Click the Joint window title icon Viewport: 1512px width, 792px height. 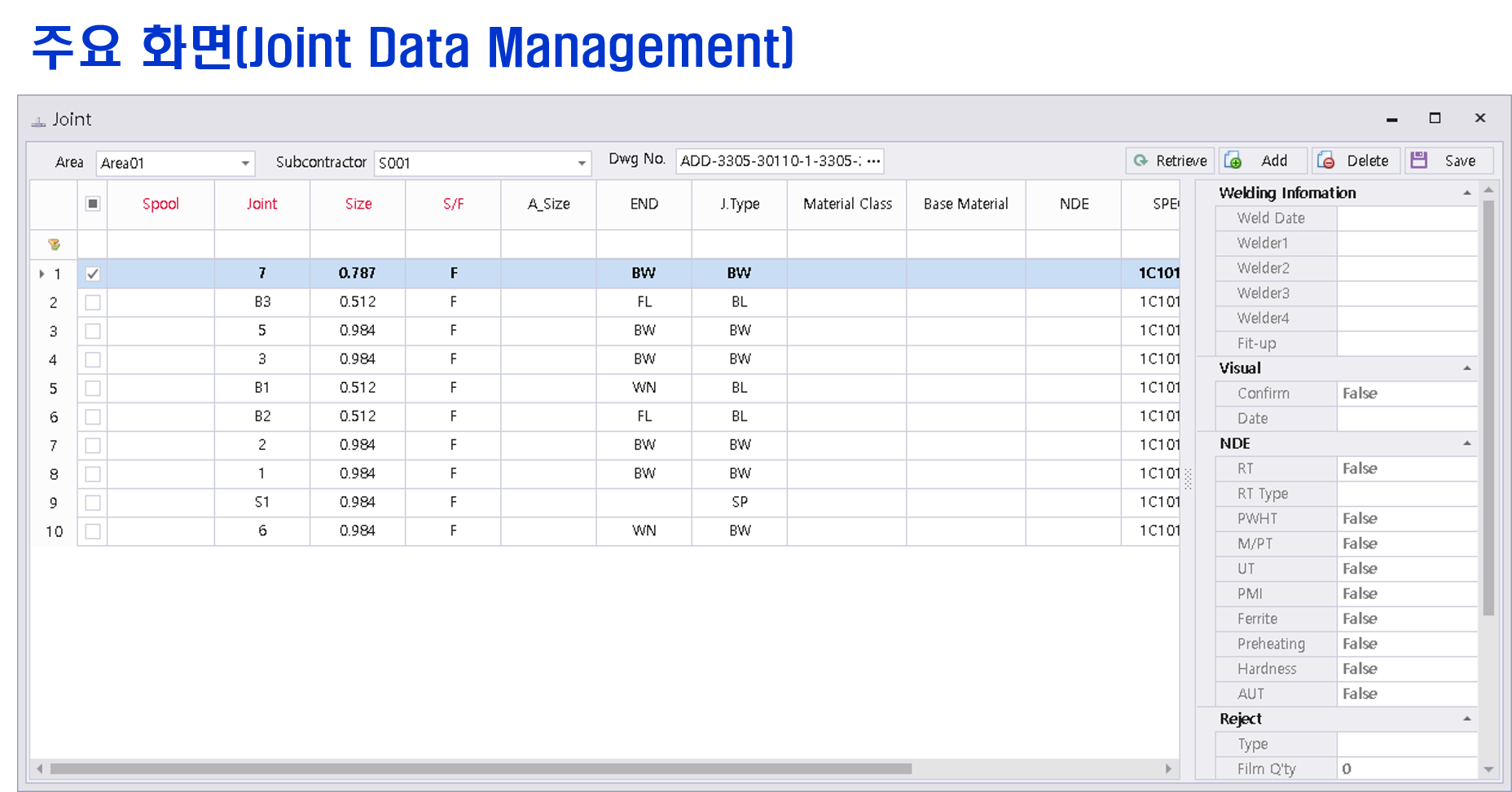pos(38,121)
